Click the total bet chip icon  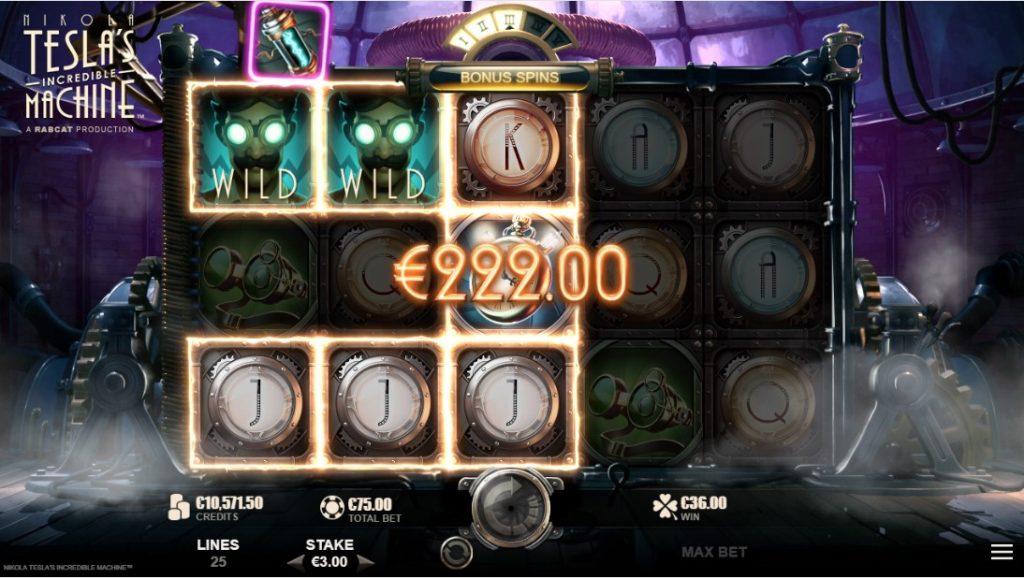click(332, 507)
